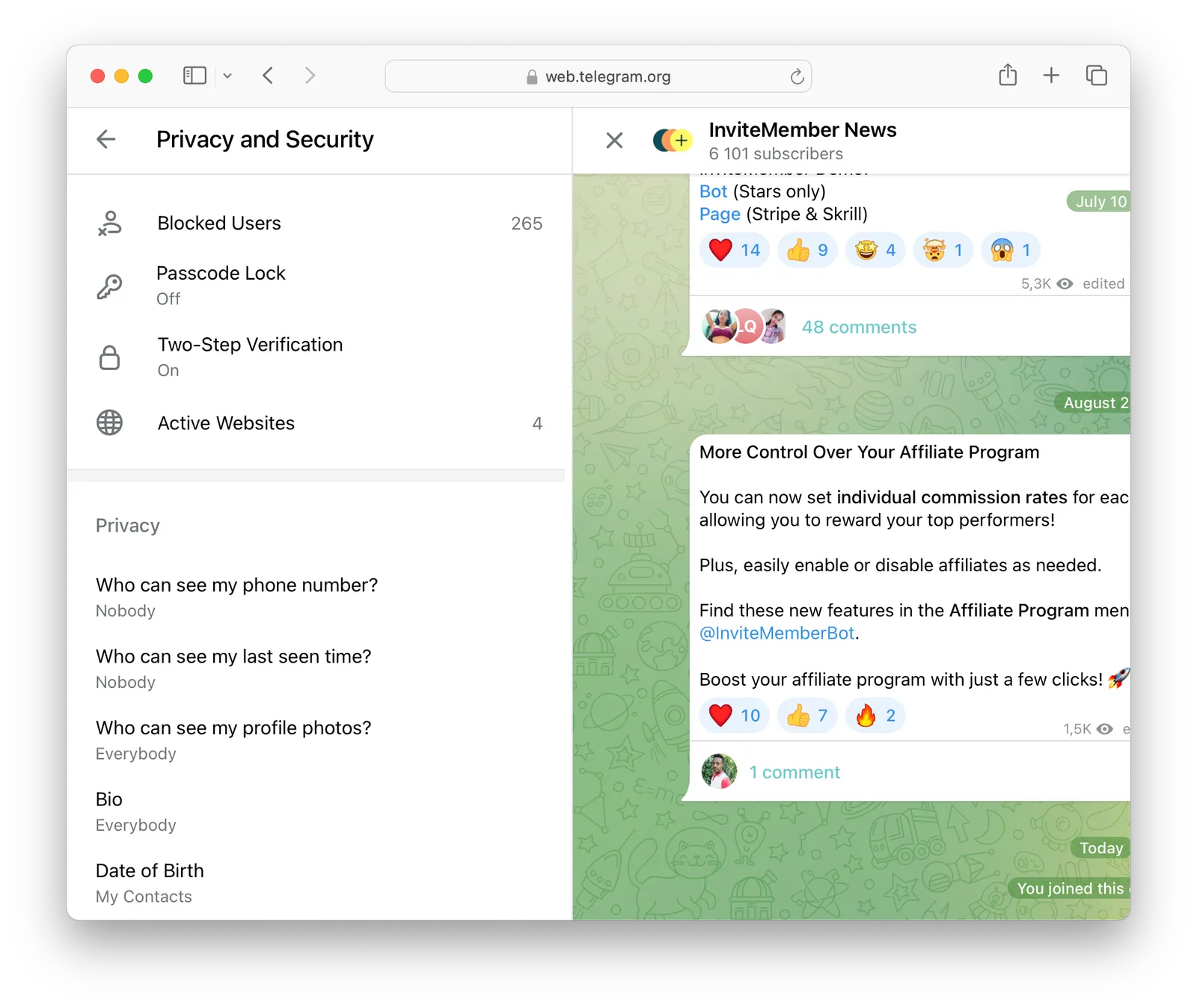
Task: Open Two-Step Verification settings
Action: click(319, 357)
